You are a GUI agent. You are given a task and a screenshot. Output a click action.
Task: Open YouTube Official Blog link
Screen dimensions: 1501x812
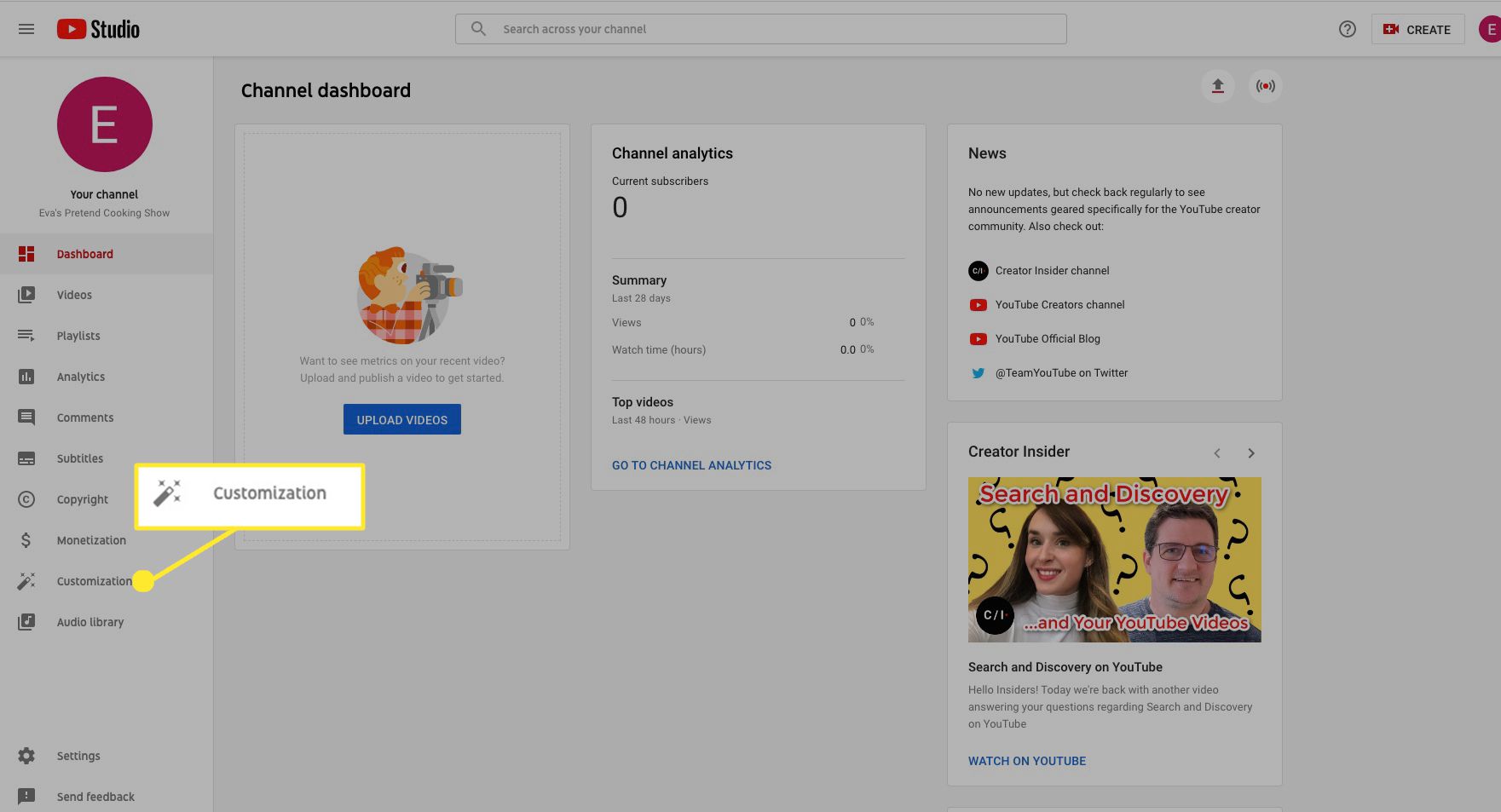point(1048,339)
